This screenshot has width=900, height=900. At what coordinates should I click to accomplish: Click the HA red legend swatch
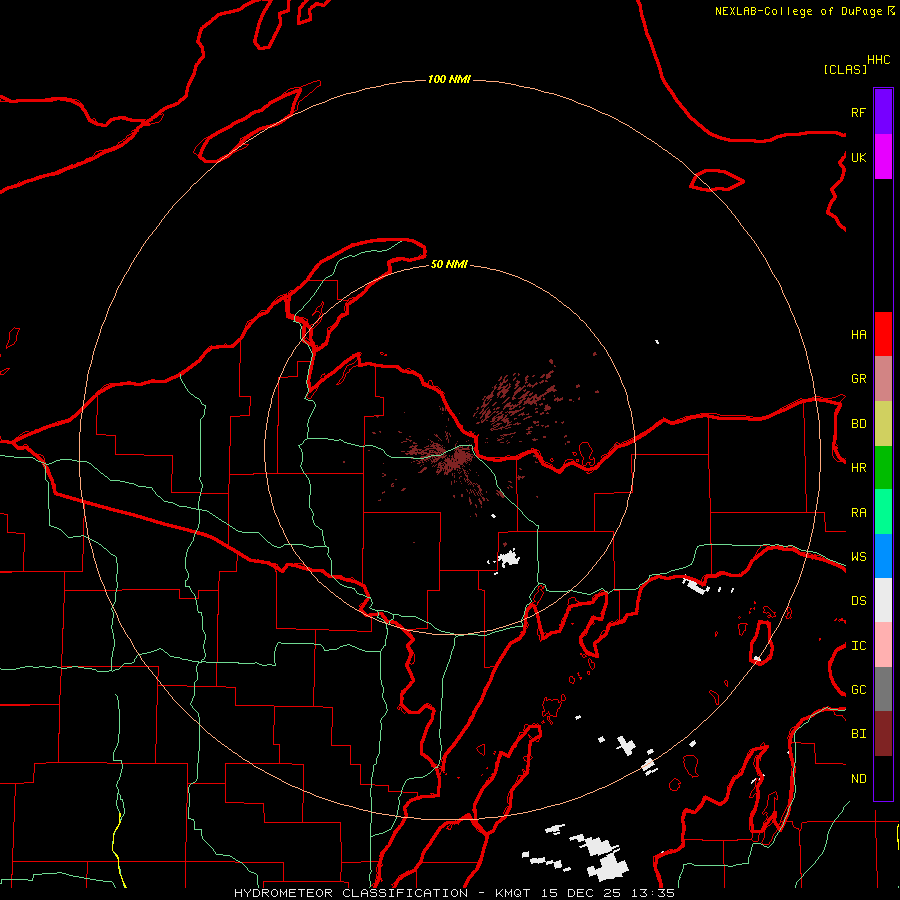pyautogui.click(x=883, y=334)
